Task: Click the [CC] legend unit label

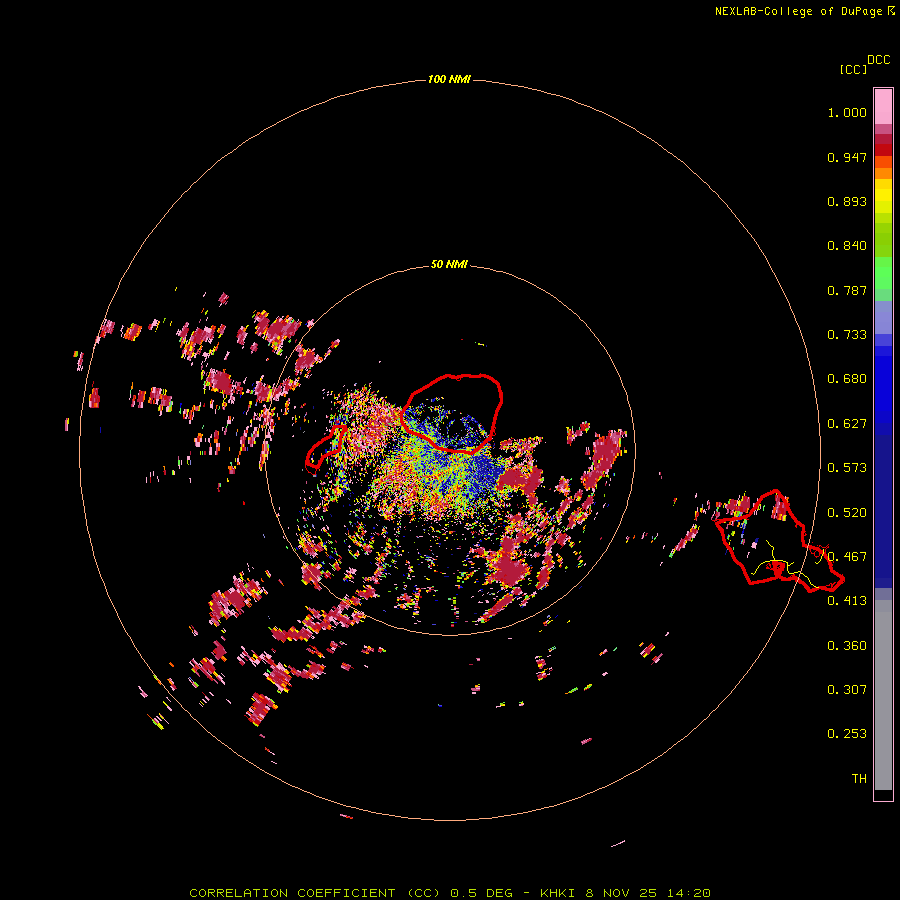Action: point(853,69)
